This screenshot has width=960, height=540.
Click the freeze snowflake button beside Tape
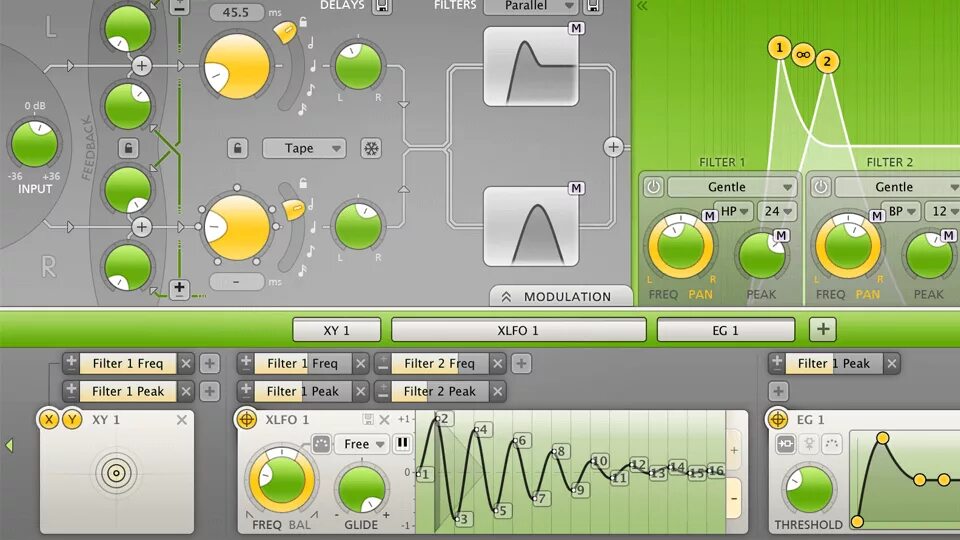(370, 148)
